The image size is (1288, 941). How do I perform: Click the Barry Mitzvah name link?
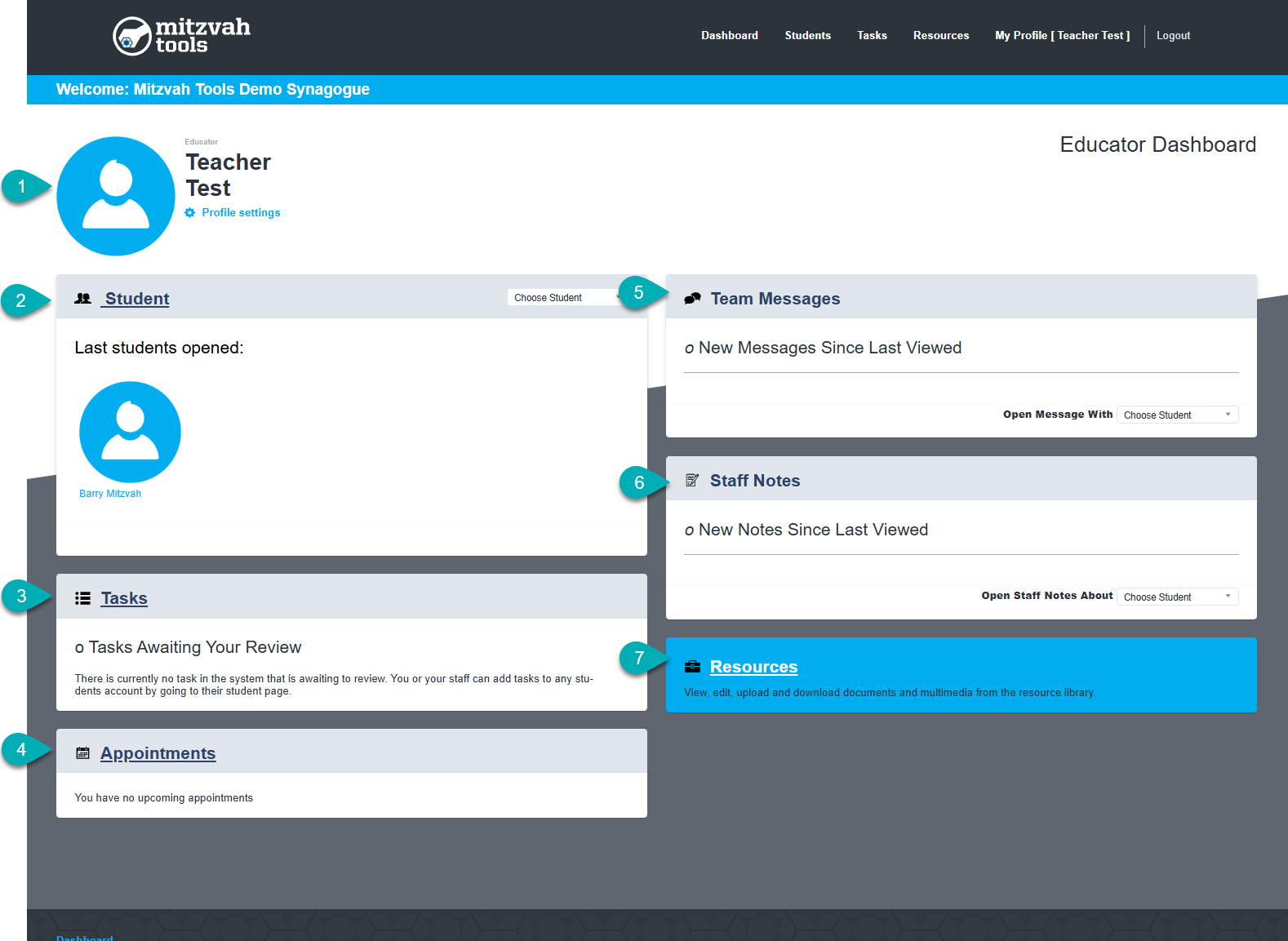click(x=110, y=494)
